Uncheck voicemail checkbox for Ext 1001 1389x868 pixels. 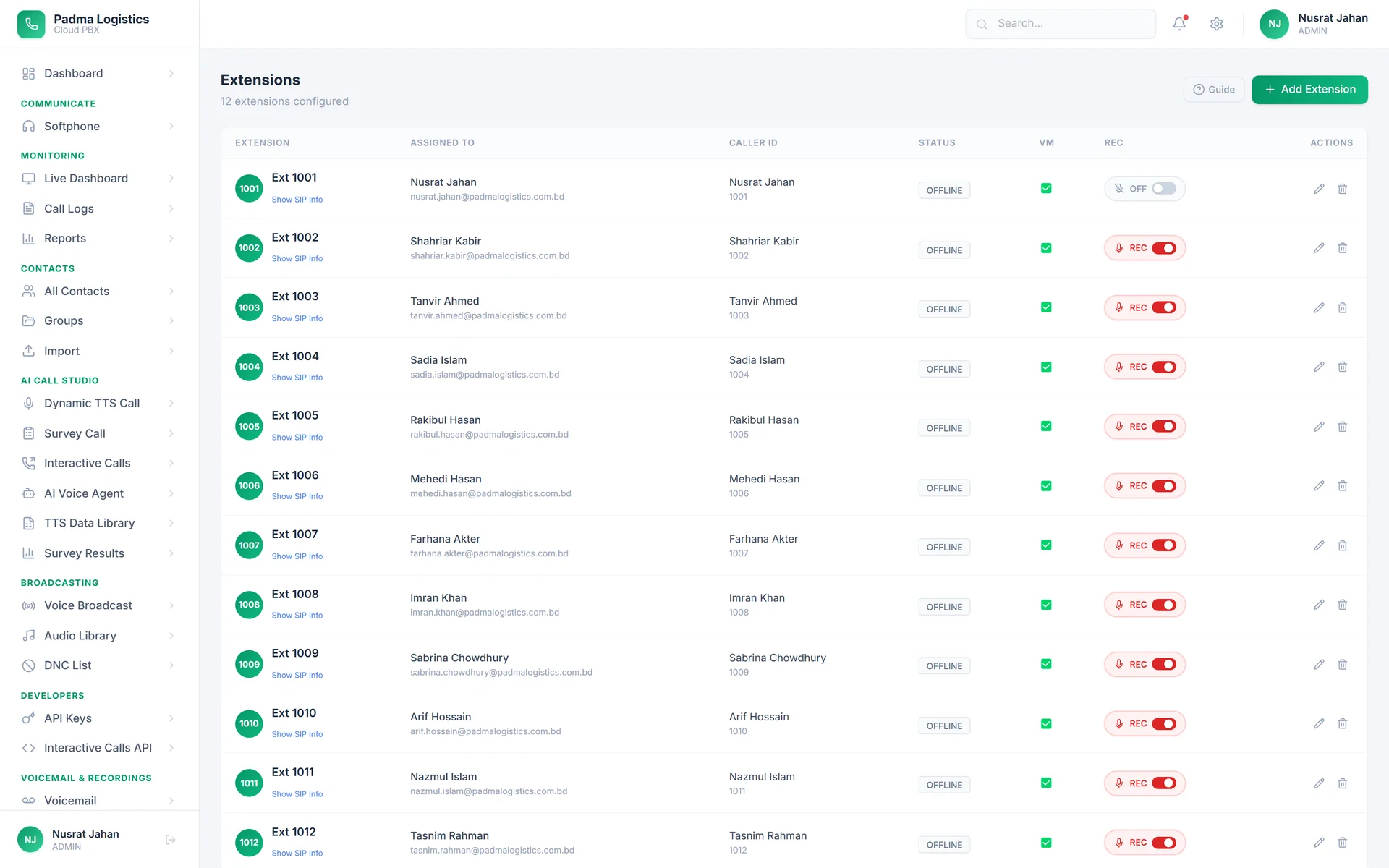click(1046, 189)
